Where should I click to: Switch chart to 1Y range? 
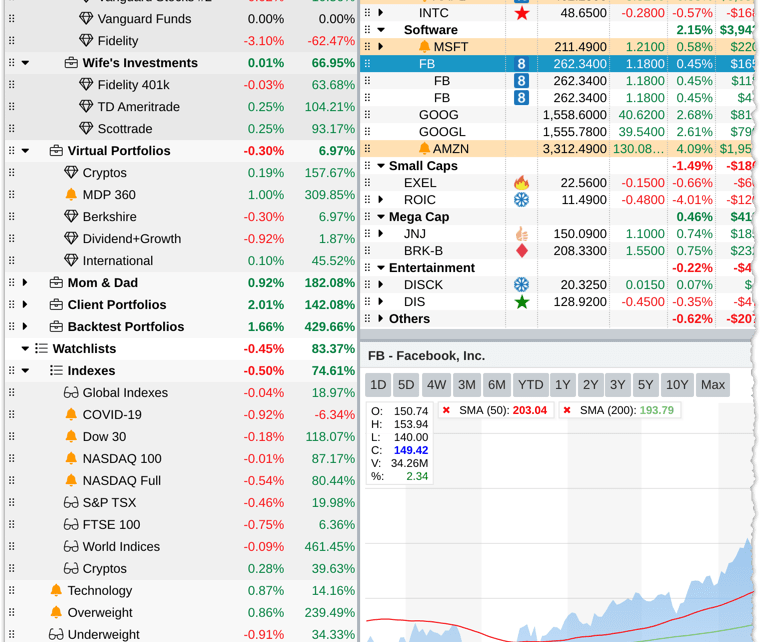coord(563,385)
